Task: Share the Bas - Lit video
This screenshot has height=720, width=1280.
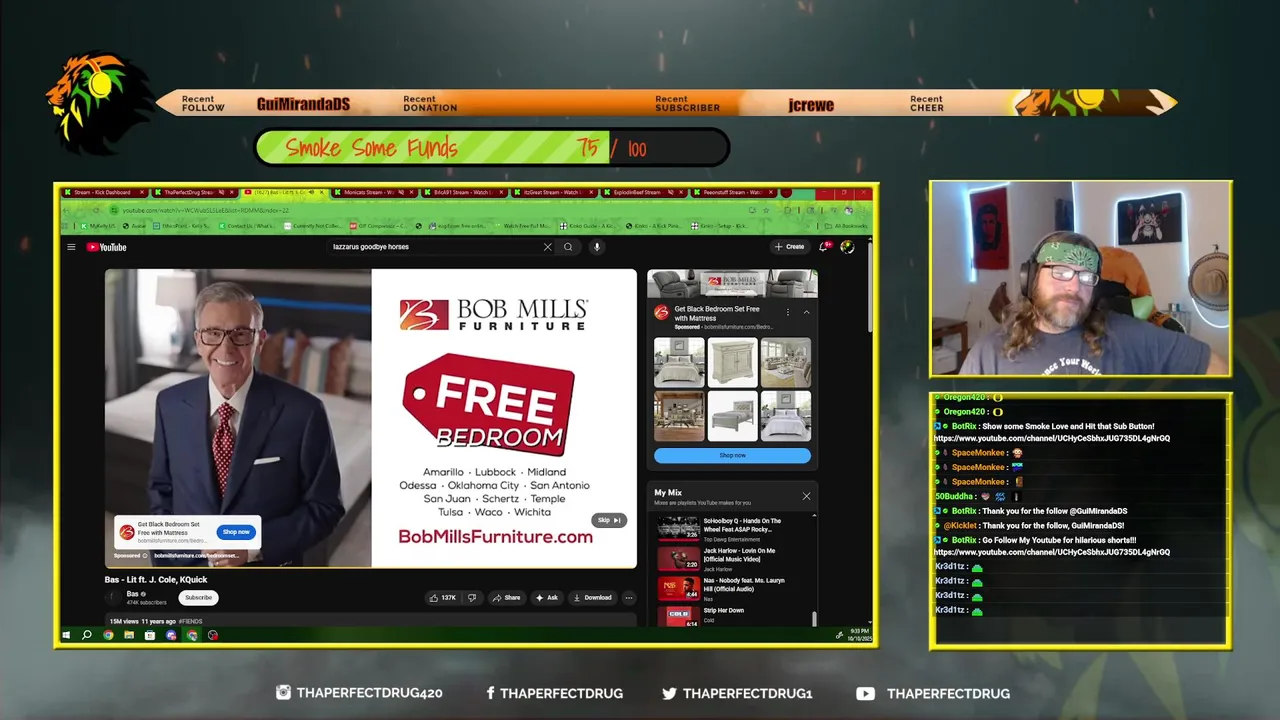Action: [x=506, y=598]
